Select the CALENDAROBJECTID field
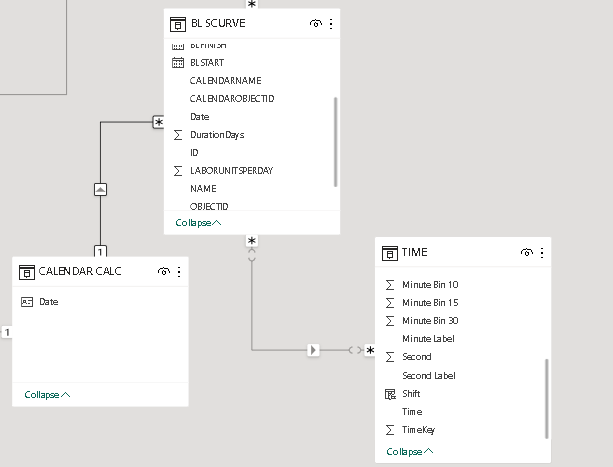 (x=232, y=98)
